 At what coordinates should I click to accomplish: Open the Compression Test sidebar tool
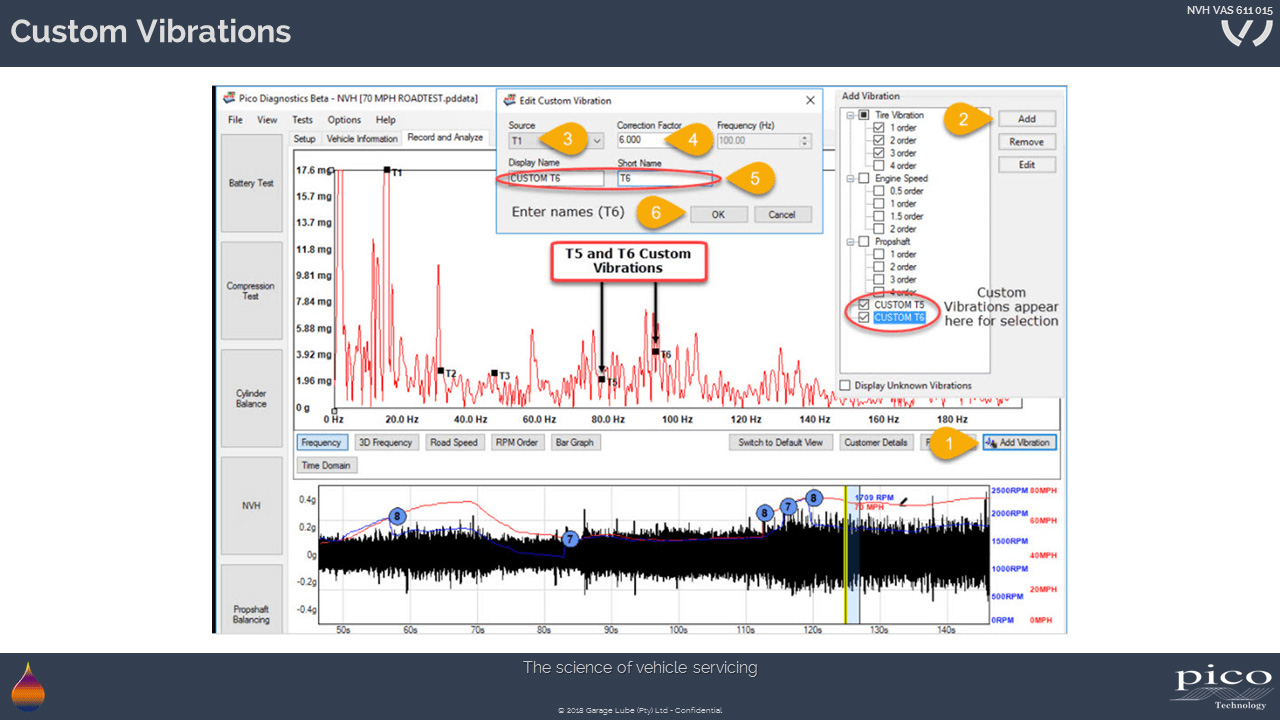252,290
